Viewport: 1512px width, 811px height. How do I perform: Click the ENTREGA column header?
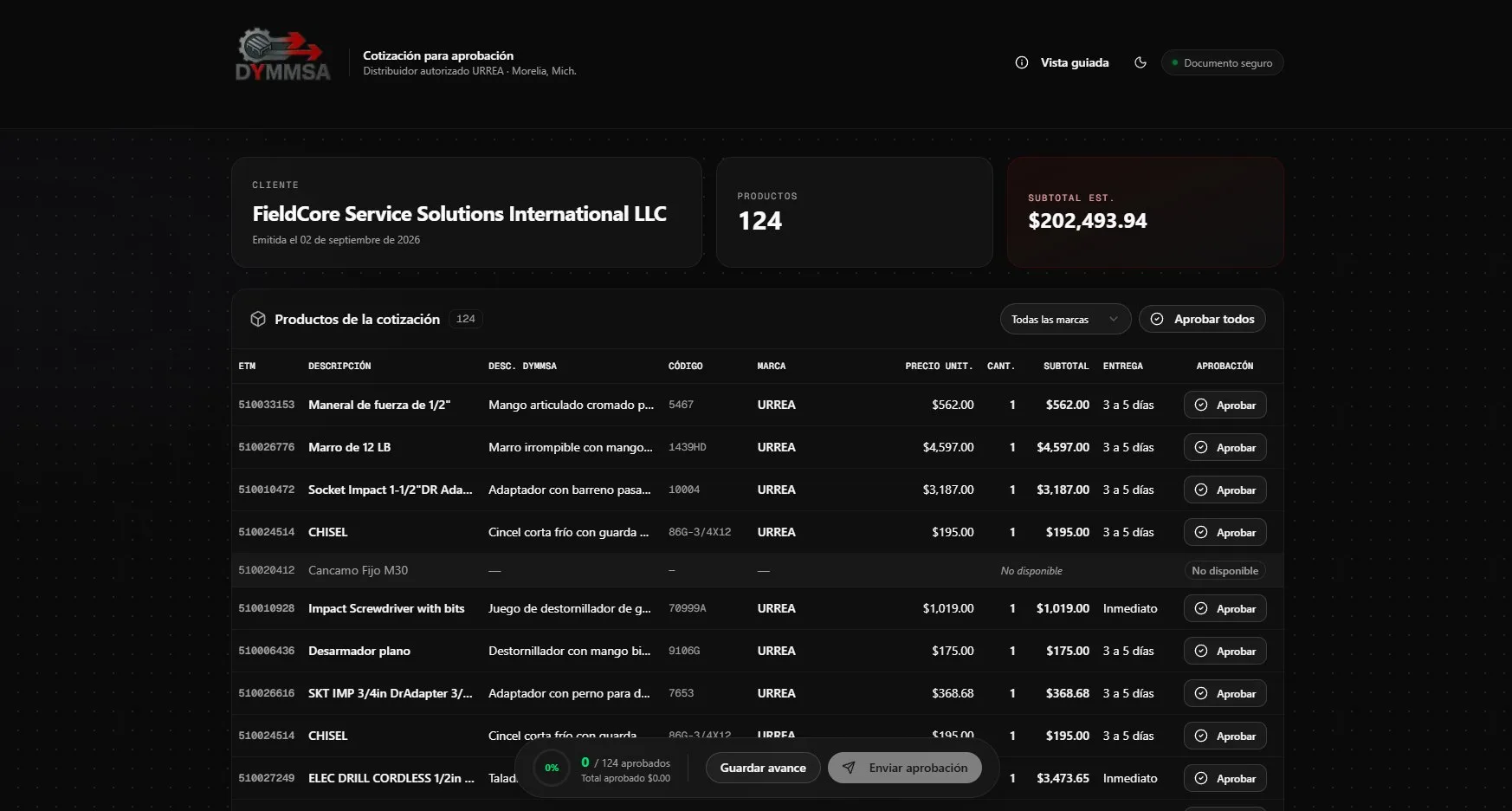(1122, 366)
